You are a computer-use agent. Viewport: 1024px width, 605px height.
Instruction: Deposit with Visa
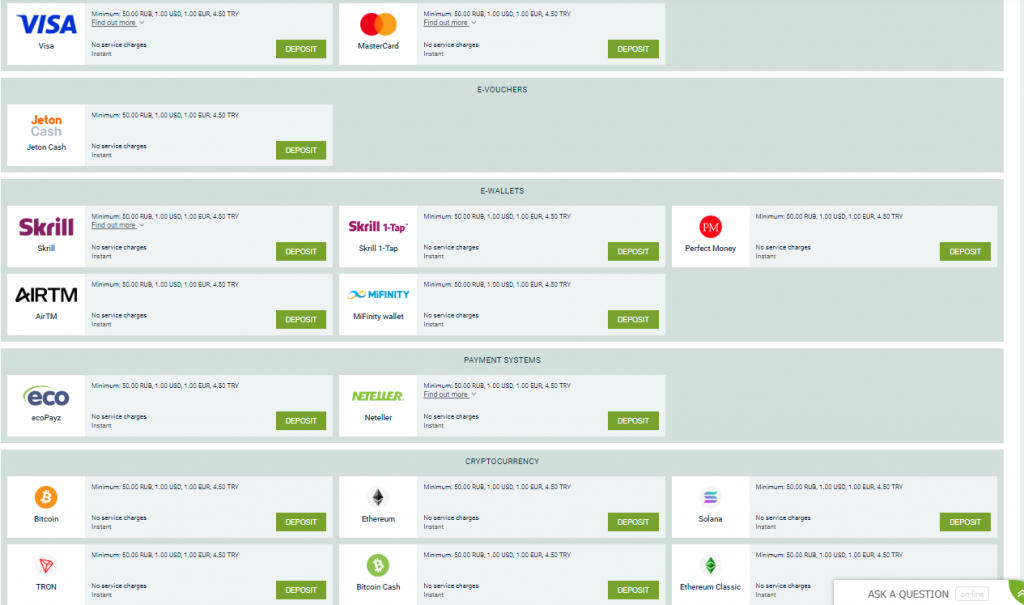pos(301,49)
